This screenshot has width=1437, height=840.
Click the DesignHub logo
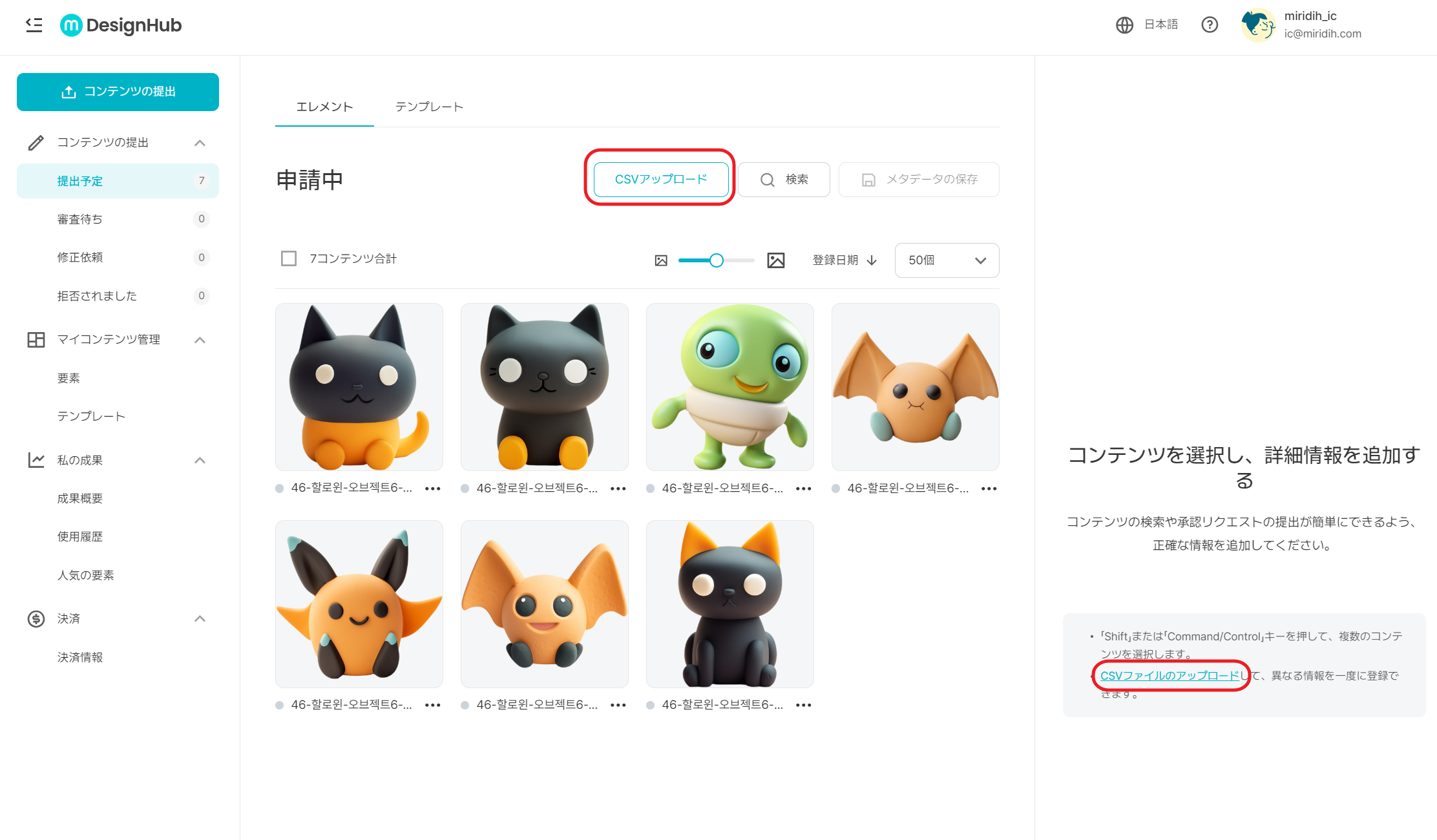pyautogui.click(x=120, y=25)
